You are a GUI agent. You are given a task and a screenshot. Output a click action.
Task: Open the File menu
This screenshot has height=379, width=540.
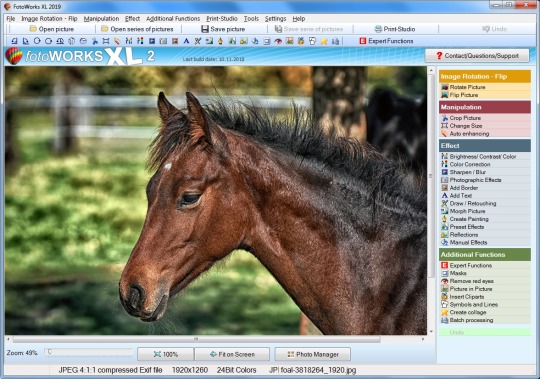click(x=11, y=19)
